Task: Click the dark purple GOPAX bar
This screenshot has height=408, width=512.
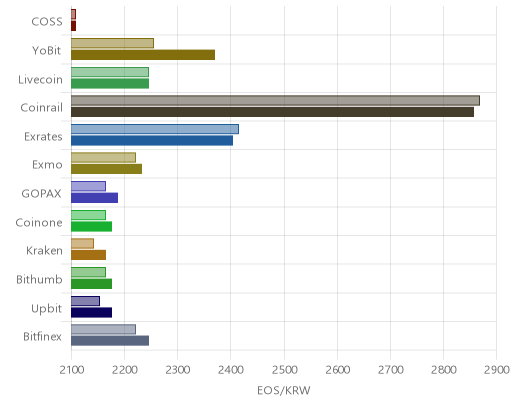Action: 94,198
